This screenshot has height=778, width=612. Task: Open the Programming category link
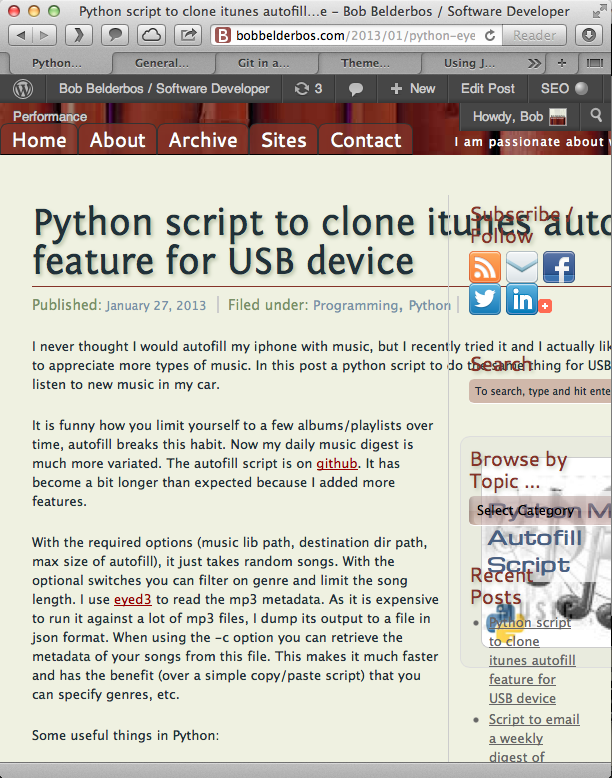(x=355, y=305)
